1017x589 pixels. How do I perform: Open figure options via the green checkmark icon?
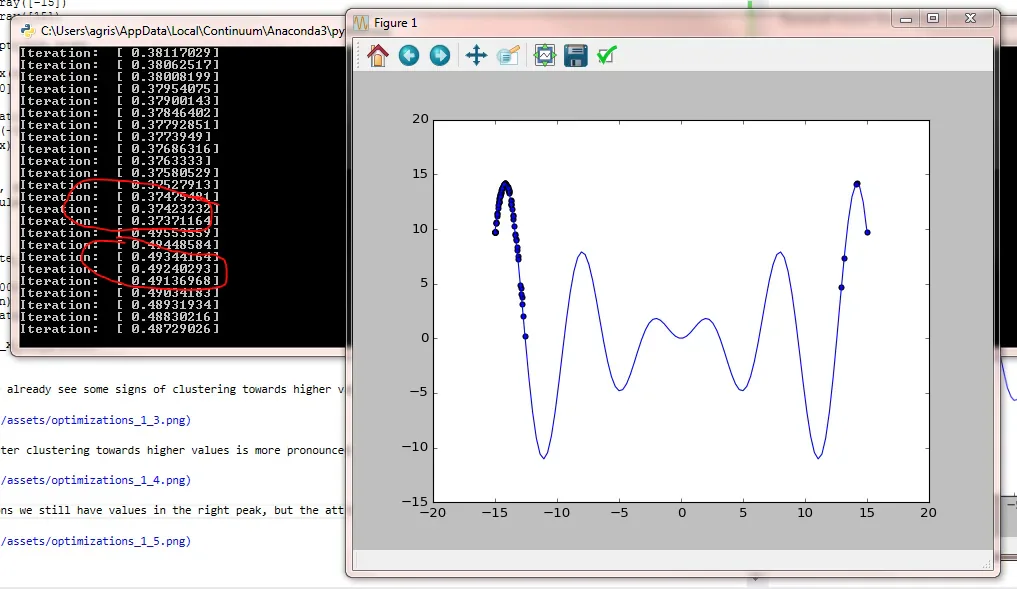coord(607,55)
